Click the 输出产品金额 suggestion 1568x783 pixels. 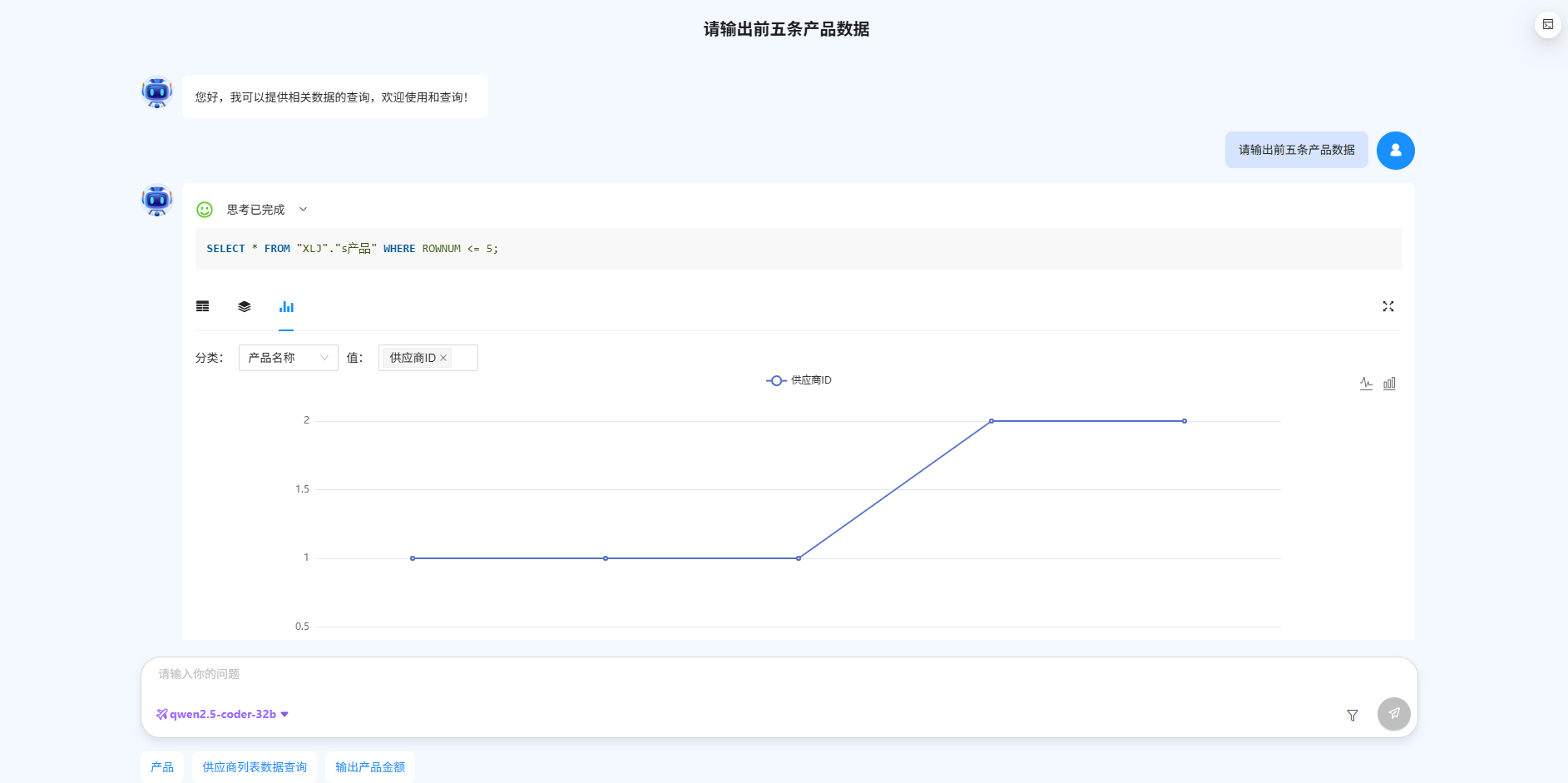(x=370, y=767)
